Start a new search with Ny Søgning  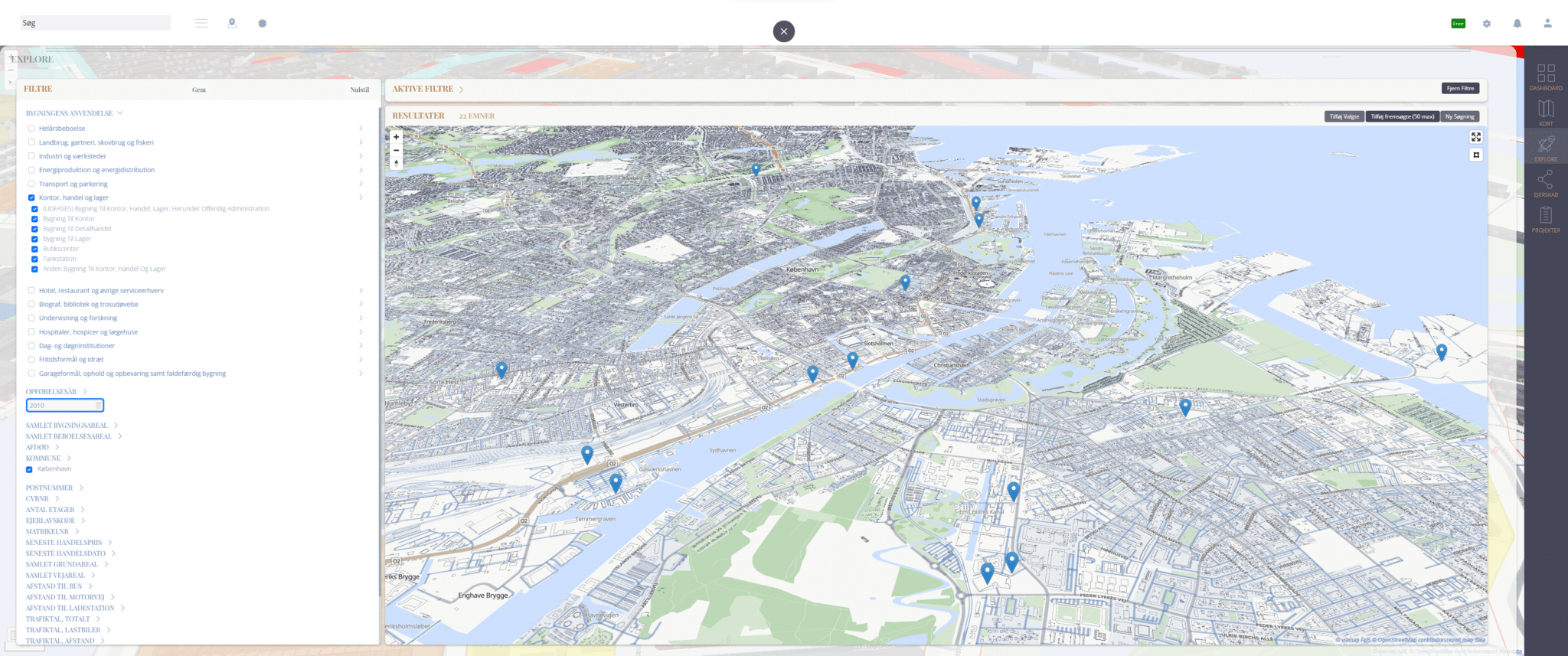(x=1459, y=116)
